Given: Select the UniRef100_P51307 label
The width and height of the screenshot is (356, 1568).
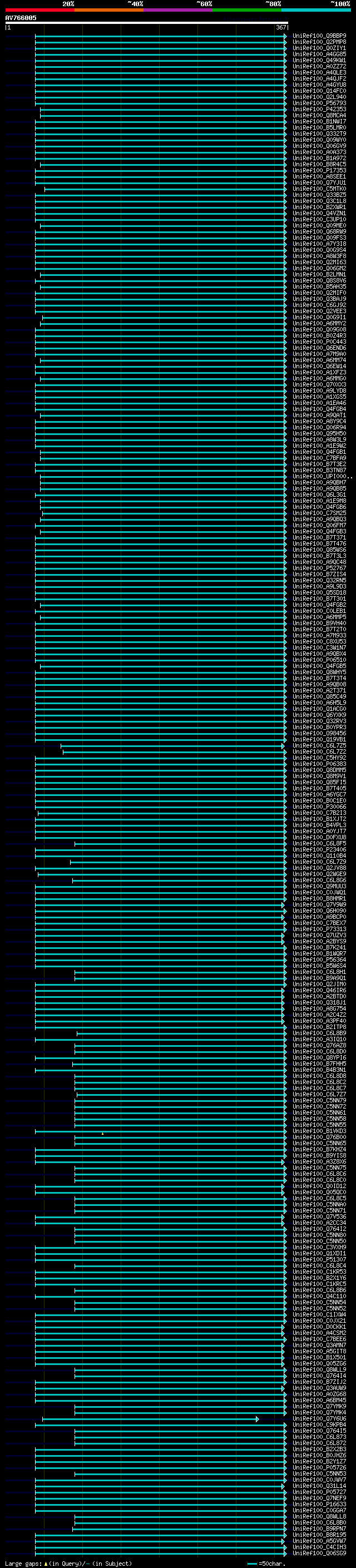Looking at the screenshot, I should click(x=319, y=1260).
